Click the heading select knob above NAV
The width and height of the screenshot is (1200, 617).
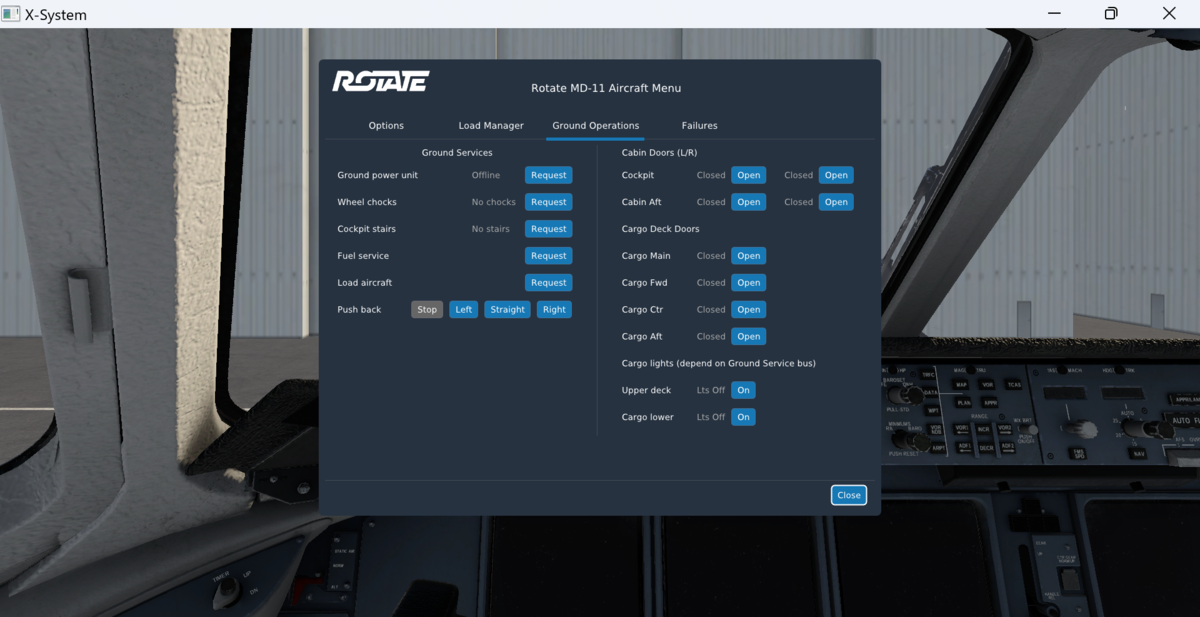[1147, 430]
